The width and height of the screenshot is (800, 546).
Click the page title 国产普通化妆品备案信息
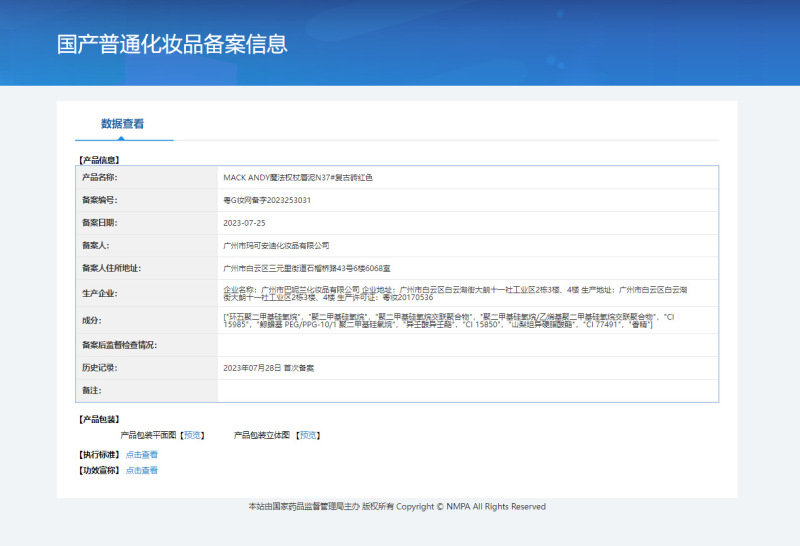[x=172, y=44]
